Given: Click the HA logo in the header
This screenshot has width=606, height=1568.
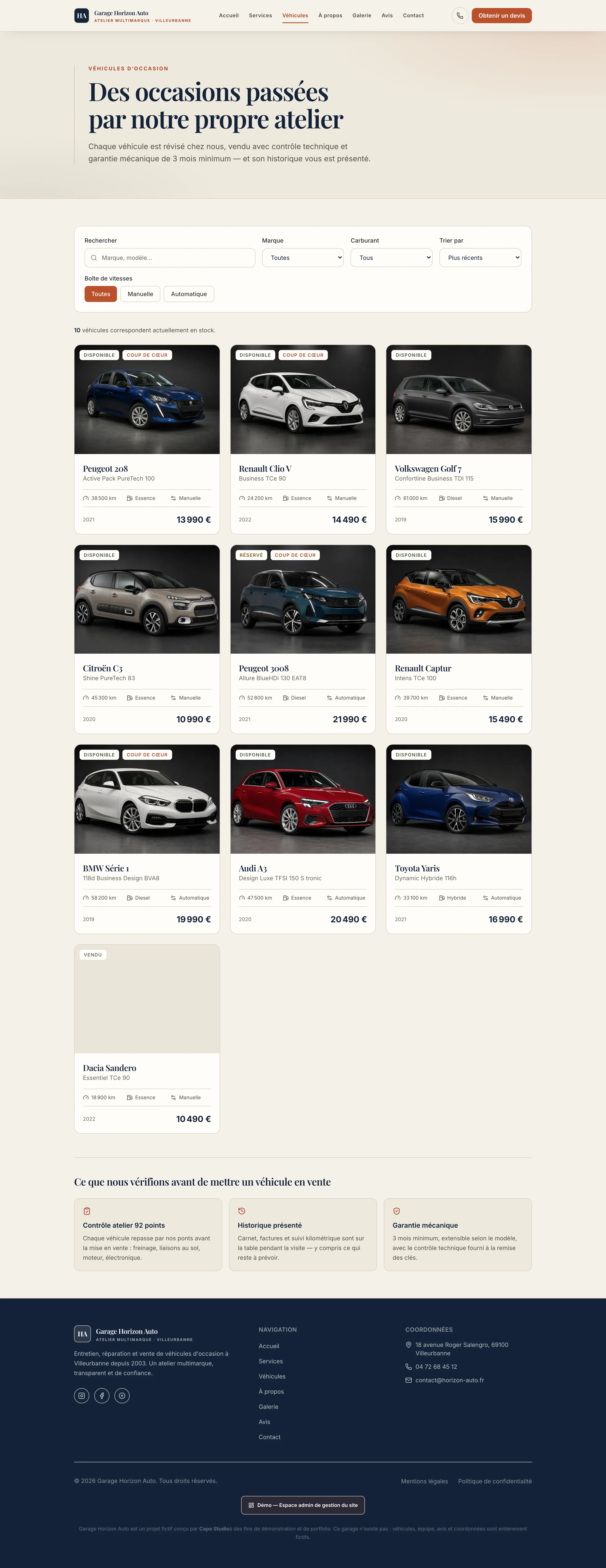Looking at the screenshot, I should click(81, 16).
